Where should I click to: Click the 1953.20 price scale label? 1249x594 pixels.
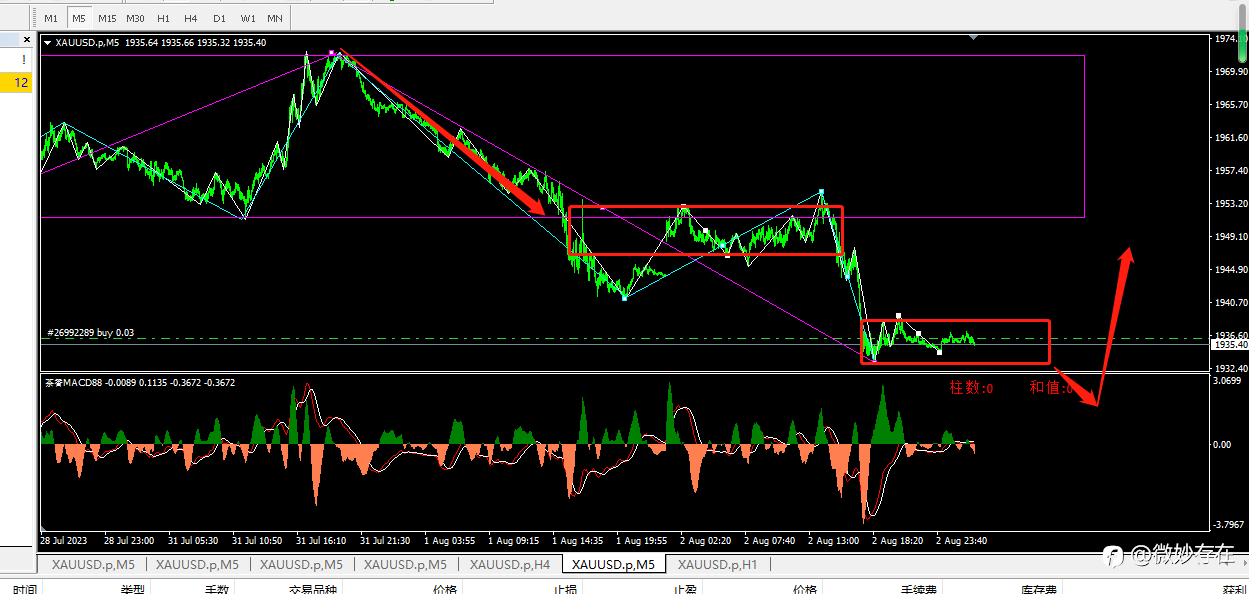click(x=1230, y=203)
